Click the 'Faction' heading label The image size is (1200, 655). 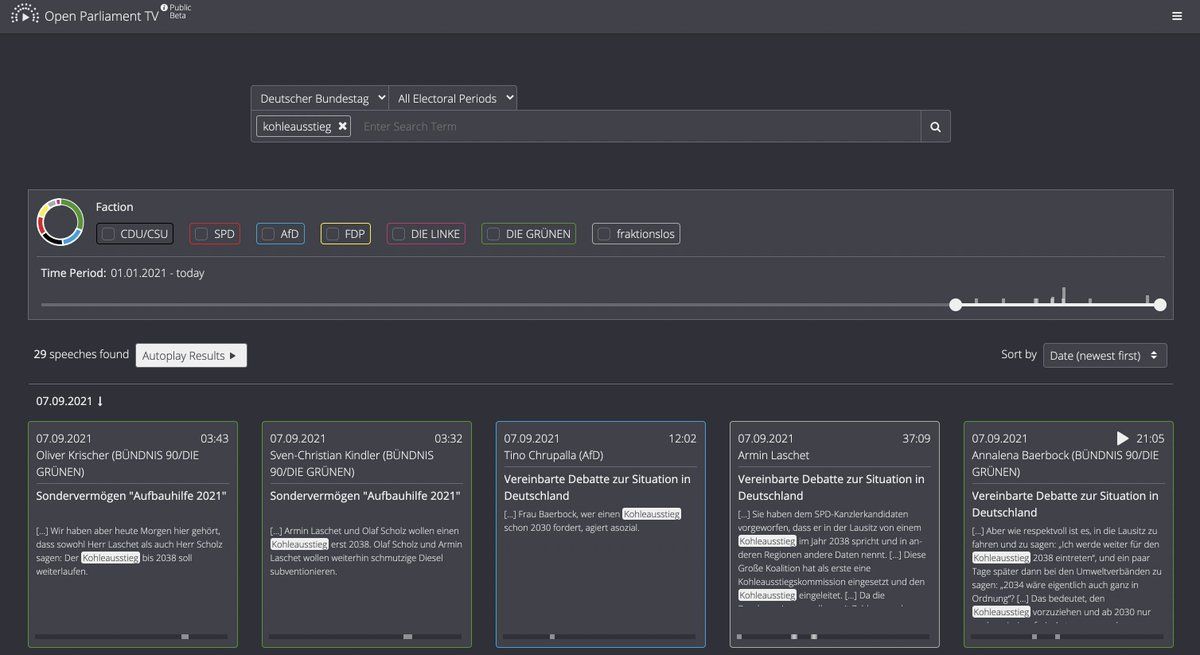(114, 207)
